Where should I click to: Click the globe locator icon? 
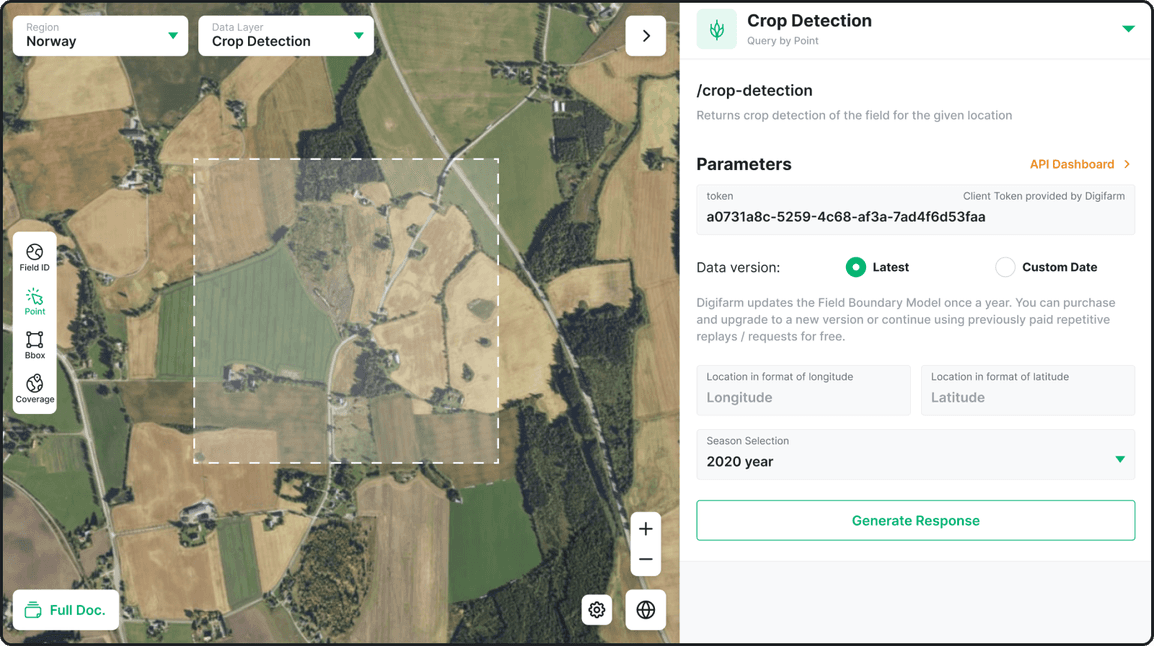[645, 610]
